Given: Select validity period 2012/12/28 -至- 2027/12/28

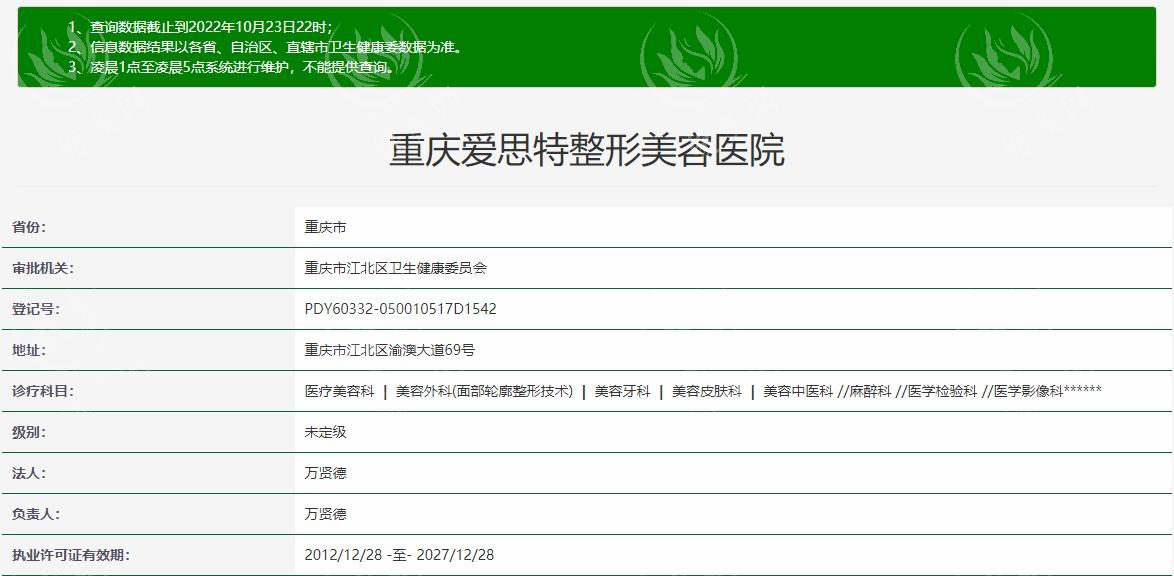Looking at the screenshot, I should pyautogui.click(x=399, y=555).
